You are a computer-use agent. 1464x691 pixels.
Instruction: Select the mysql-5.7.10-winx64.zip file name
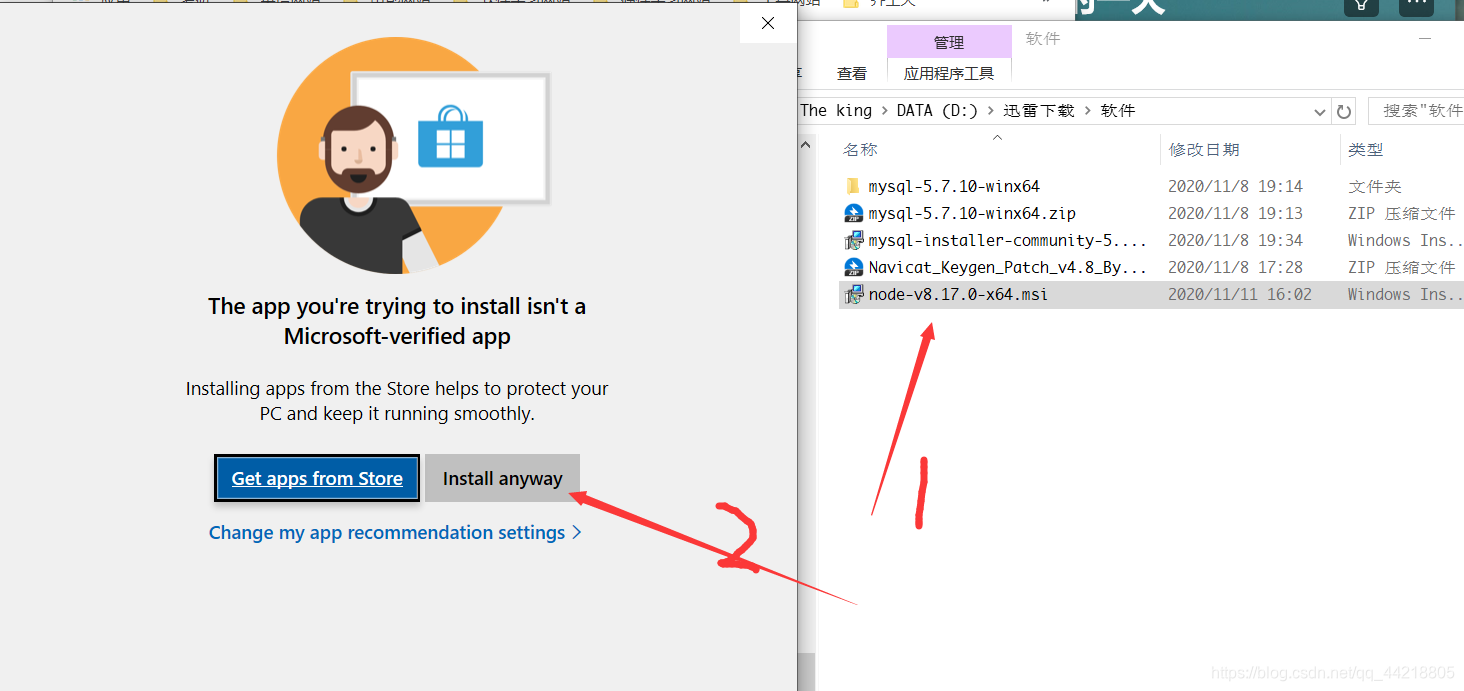point(972,213)
